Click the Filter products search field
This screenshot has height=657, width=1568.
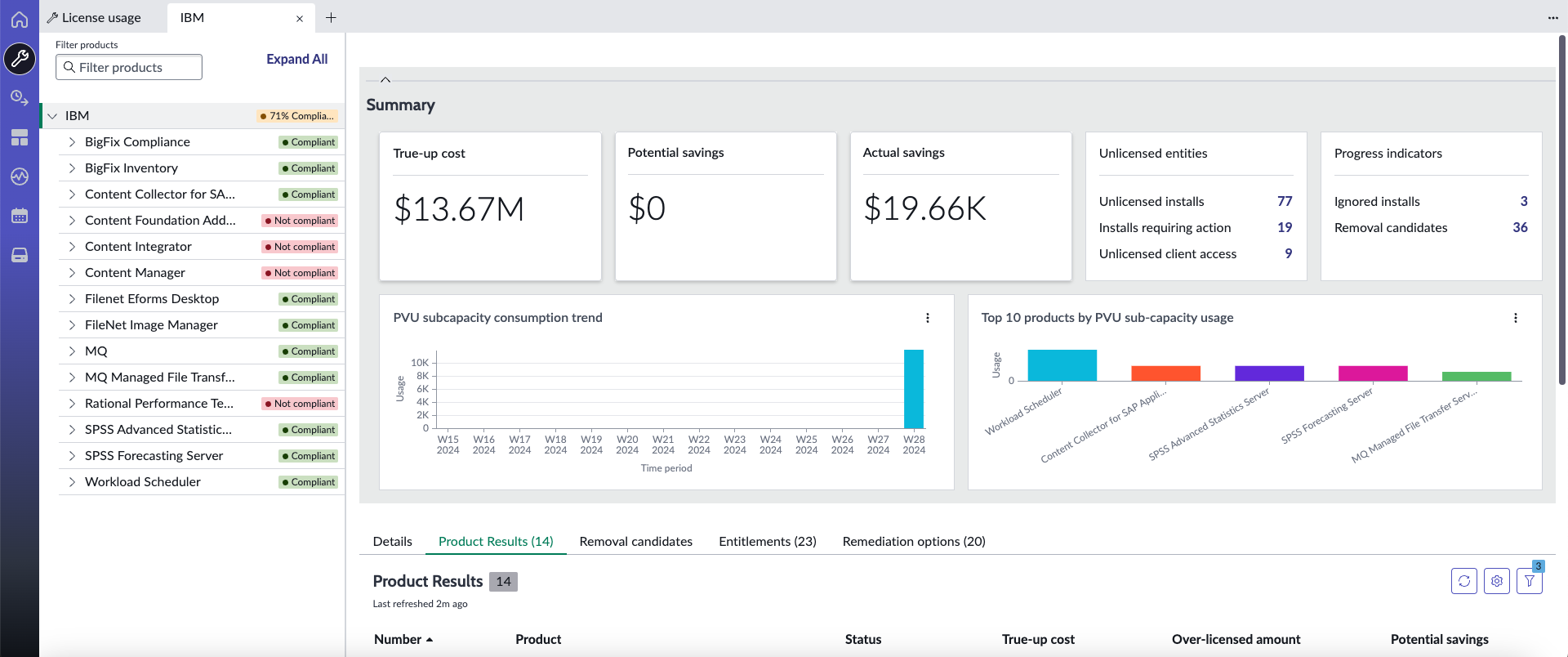coord(129,67)
